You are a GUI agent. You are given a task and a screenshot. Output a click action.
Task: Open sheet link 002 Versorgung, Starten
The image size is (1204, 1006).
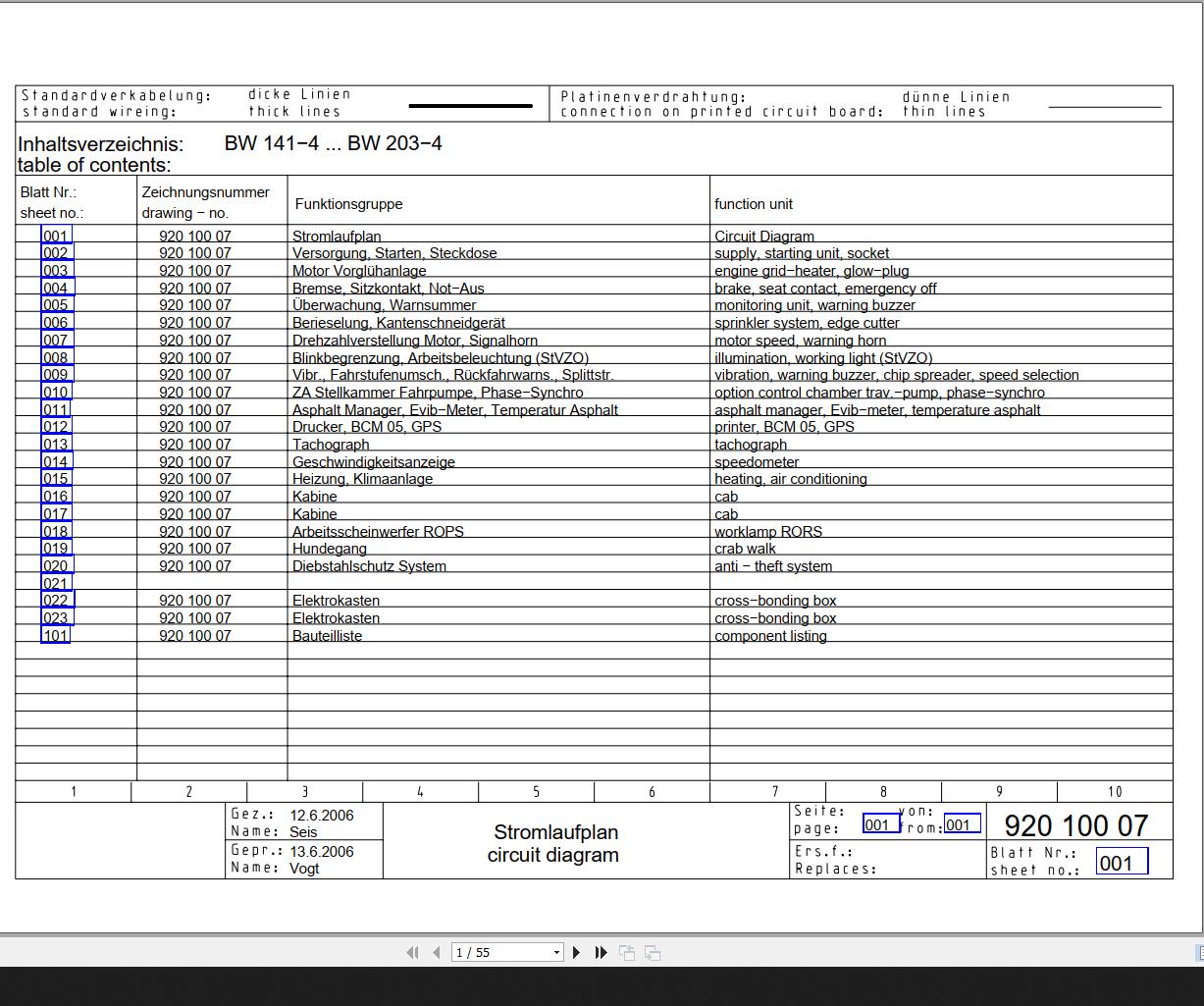click(x=56, y=253)
